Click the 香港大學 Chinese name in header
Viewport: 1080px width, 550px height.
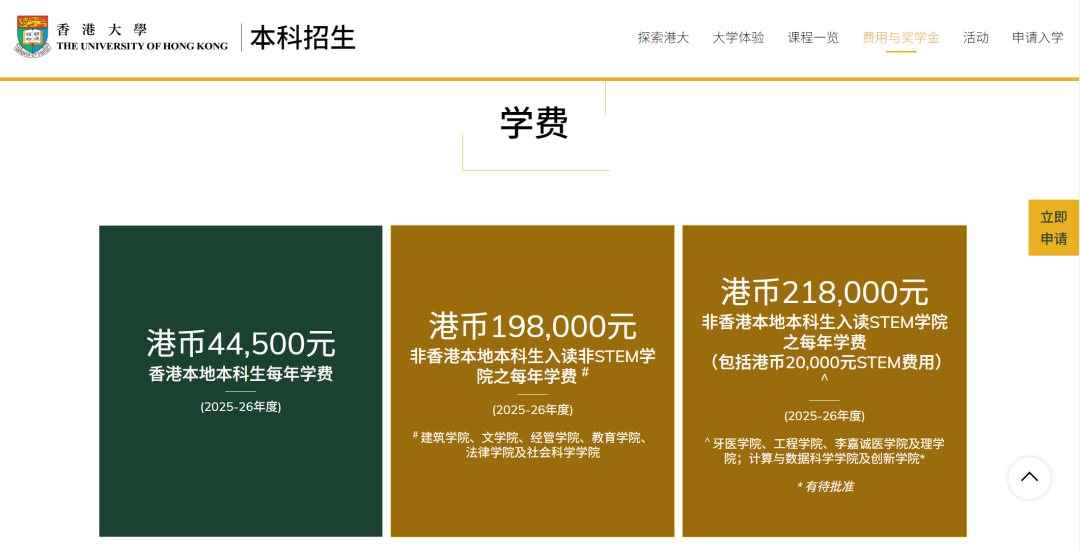[x=102, y=29]
